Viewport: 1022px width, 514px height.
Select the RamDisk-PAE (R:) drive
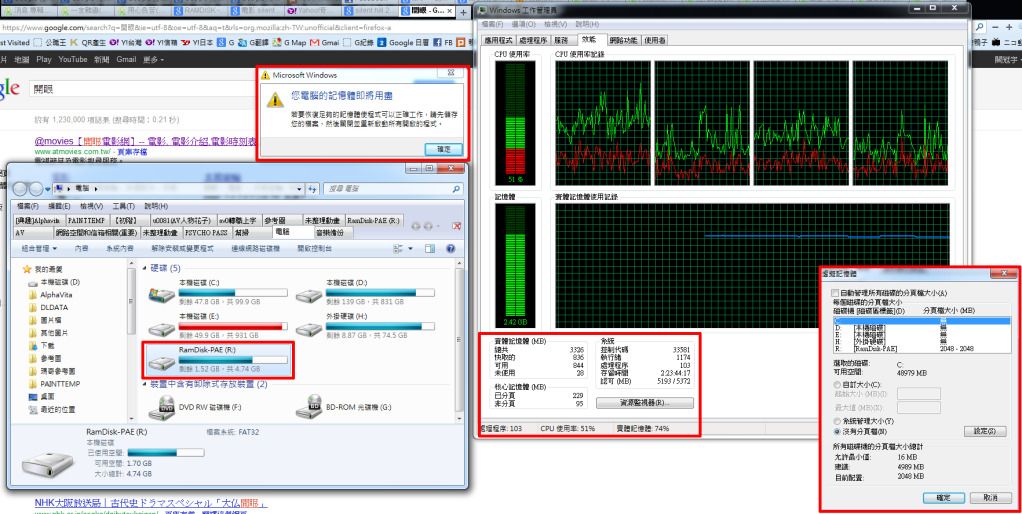[x=219, y=361]
